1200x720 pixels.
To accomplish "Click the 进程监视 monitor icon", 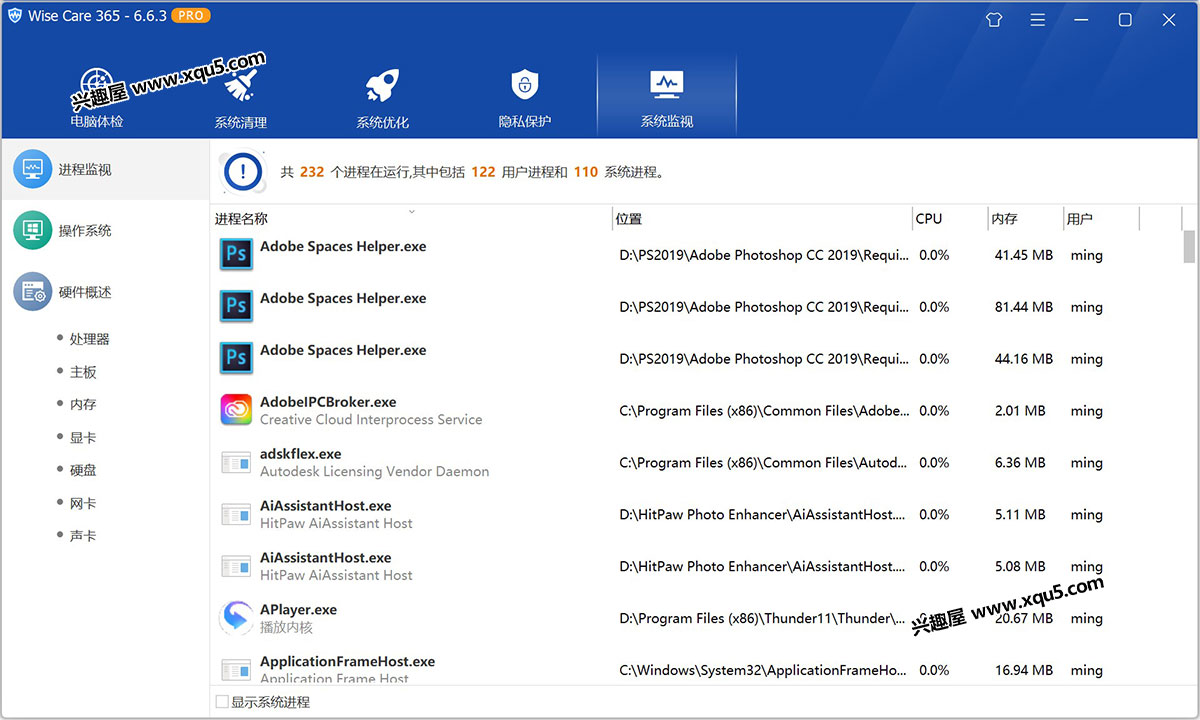I will [x=32, y=170].
